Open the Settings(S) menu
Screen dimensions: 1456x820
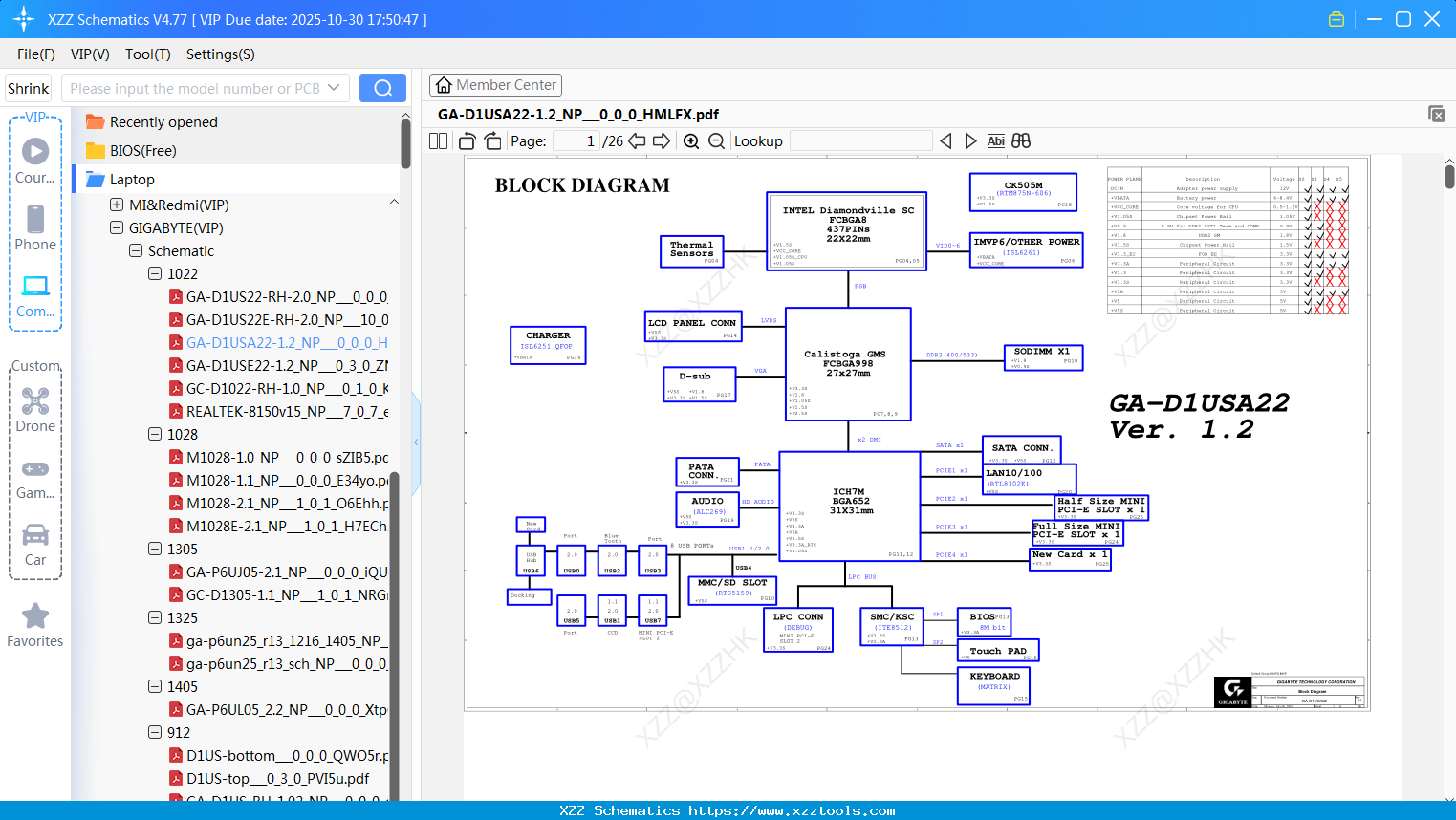221,54
